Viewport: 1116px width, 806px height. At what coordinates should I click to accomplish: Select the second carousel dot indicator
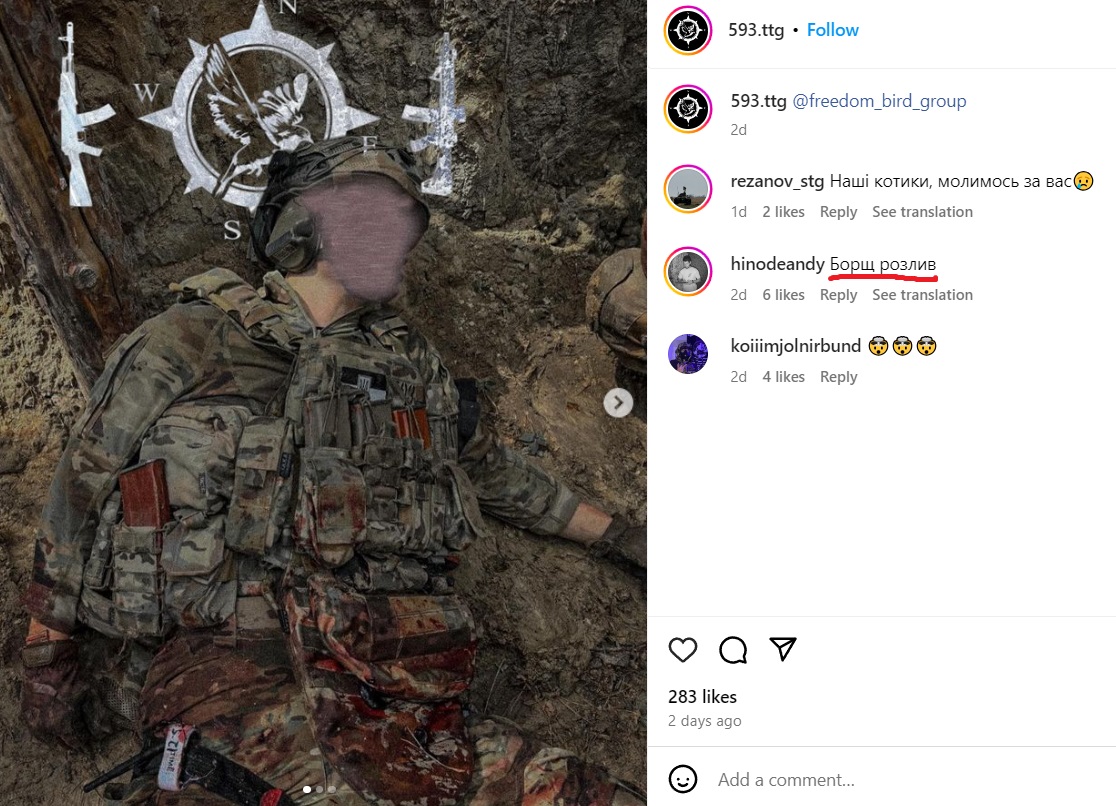coord(320,789)
